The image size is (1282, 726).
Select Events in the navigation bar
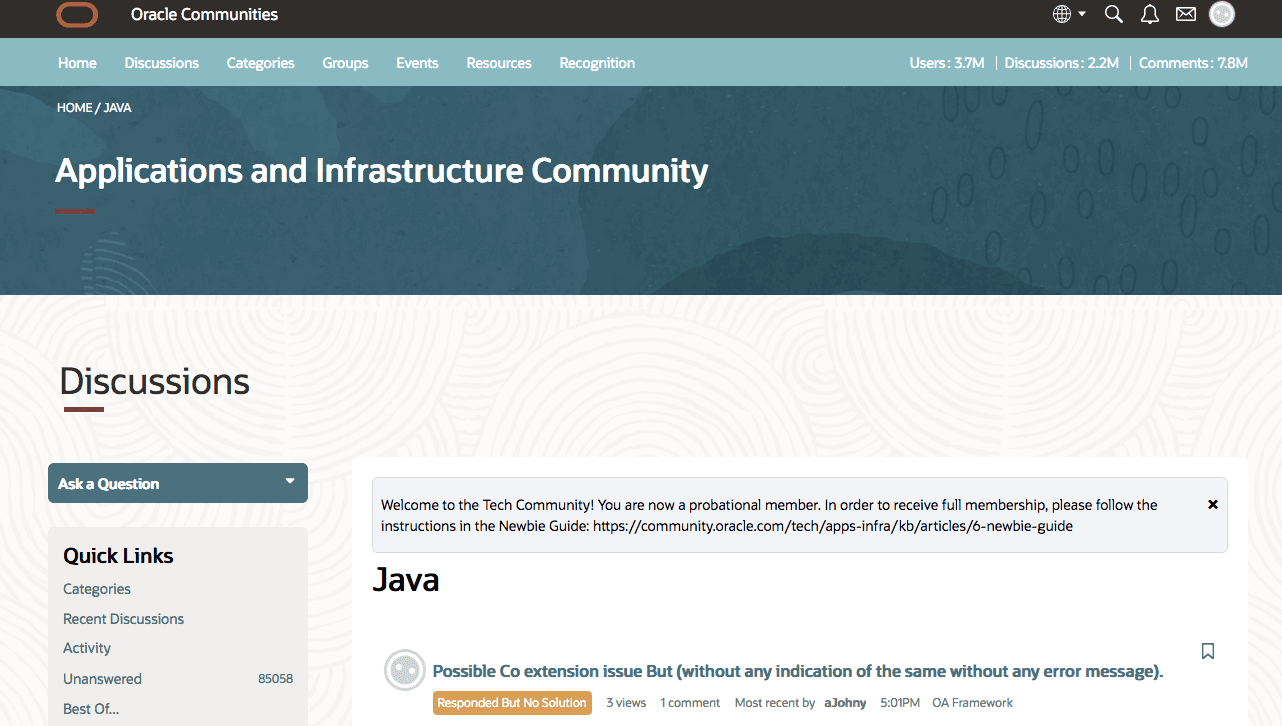click(x=417, y=62)
